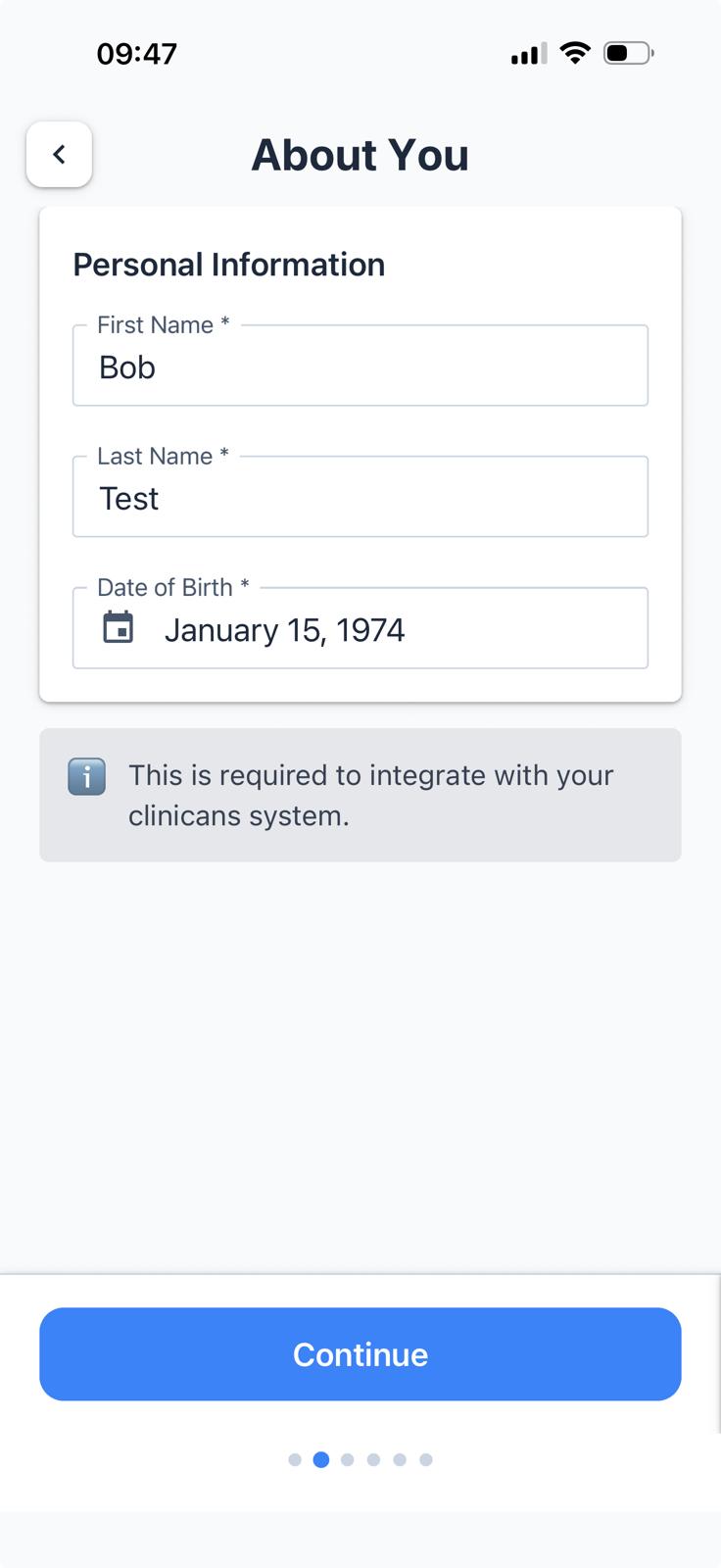Screen dimensions: 721x1568
Task: Go to the third page indicator dot
Action: point(348,1460)
